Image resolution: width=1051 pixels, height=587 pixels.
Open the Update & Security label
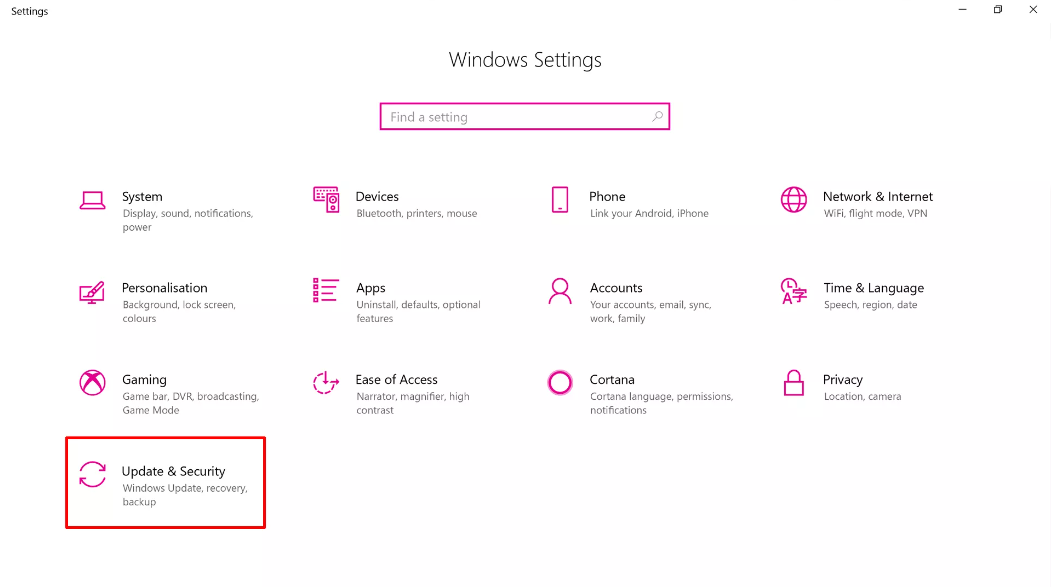click(174, 471)
